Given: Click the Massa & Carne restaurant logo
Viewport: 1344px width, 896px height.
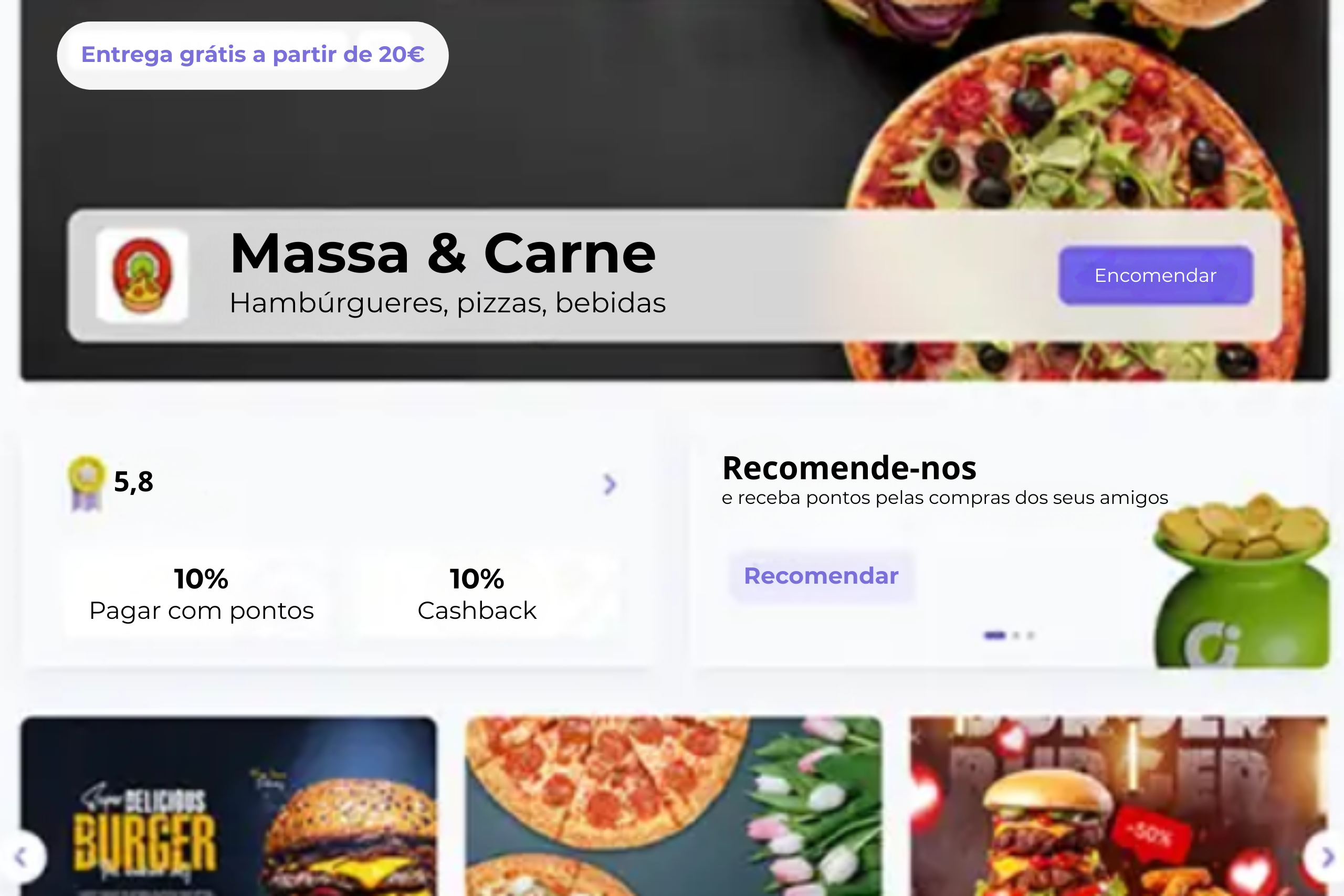Looking at the screenshot, I should tap(142, 276).
